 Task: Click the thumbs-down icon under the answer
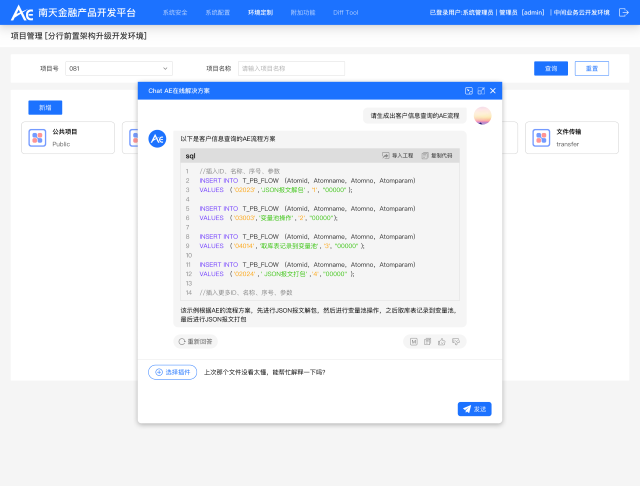point(455,341)
